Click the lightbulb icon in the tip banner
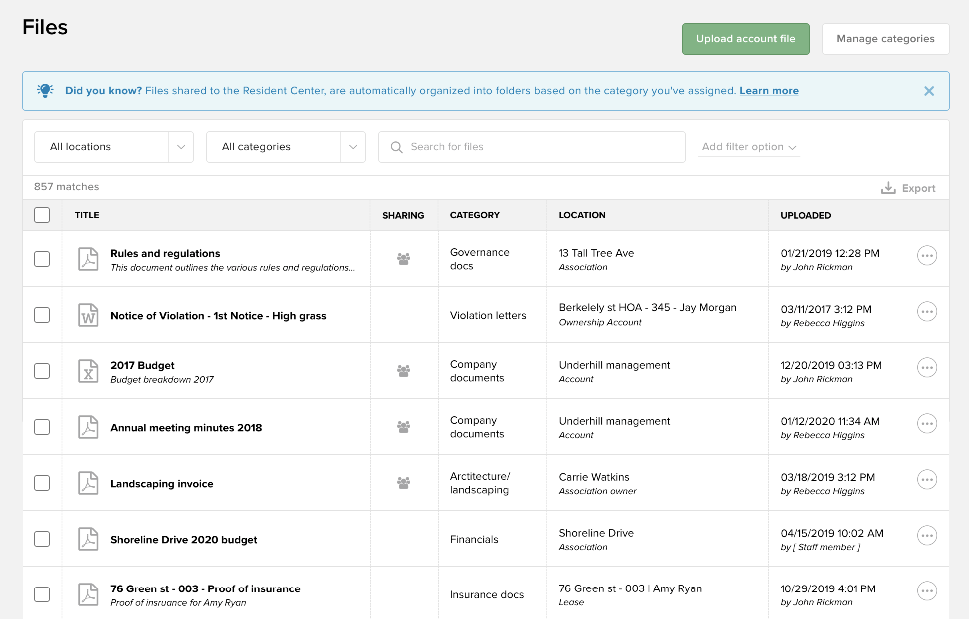The width and height of the screenshot is (969, 619). [x=44, y=90]
